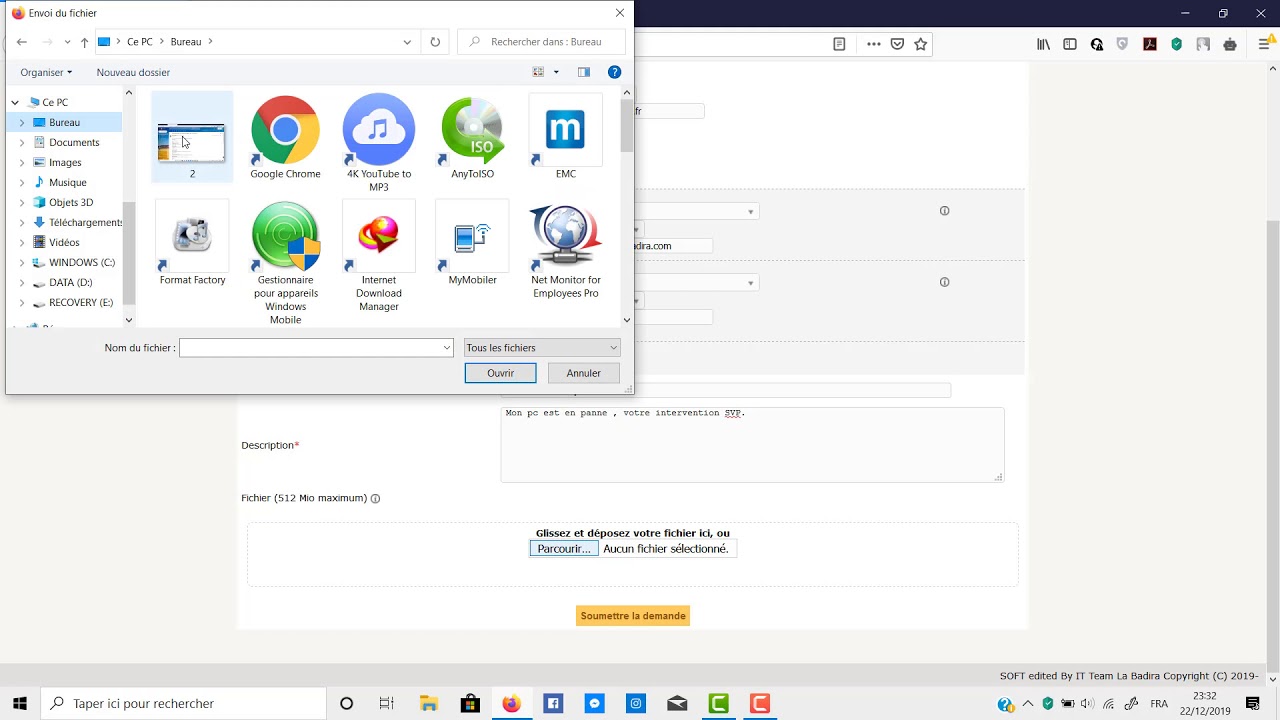This screenshot has height=720, width=1280.
Task: Open the Windows Start menu
Action: coord(20,703)
